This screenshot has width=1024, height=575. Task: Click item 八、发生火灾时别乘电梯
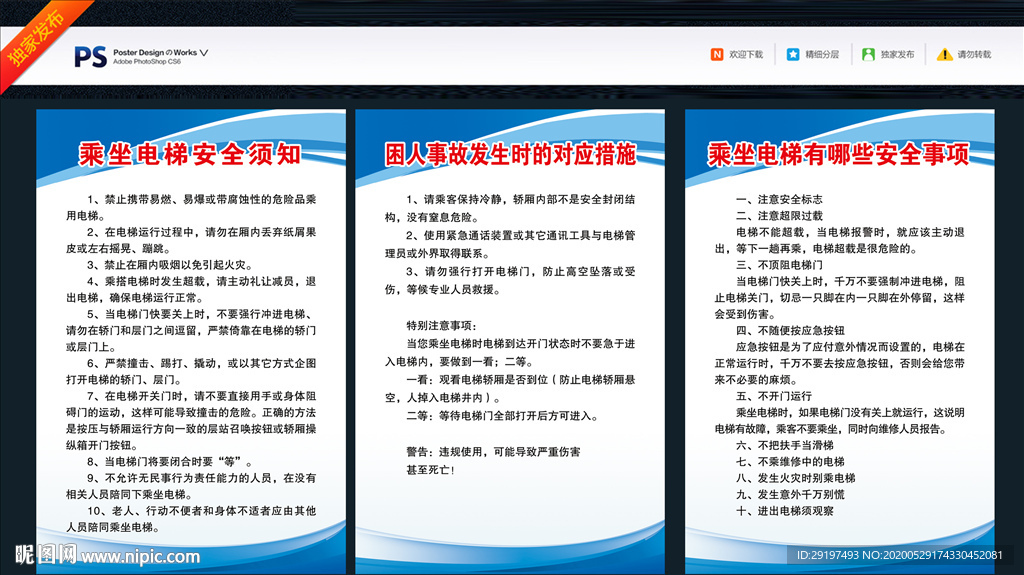pos(795,478)
